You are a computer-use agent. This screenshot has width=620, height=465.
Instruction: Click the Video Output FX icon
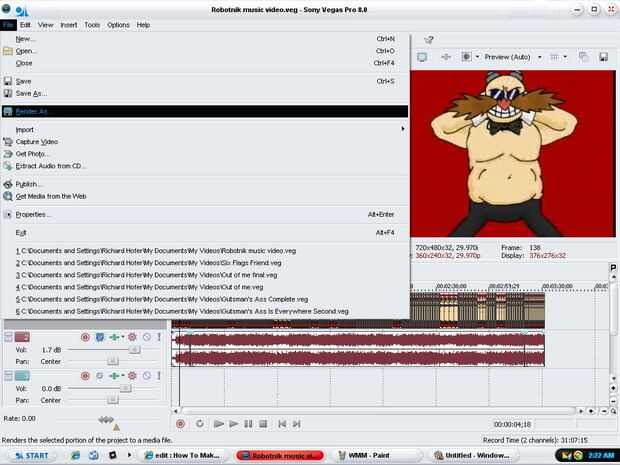pyautogui.click(x=446, y=57)
